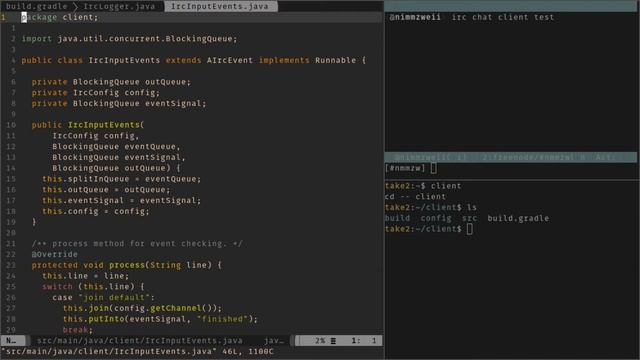
Task: Click 'src' directory in ls output
Action: [469, 218]
